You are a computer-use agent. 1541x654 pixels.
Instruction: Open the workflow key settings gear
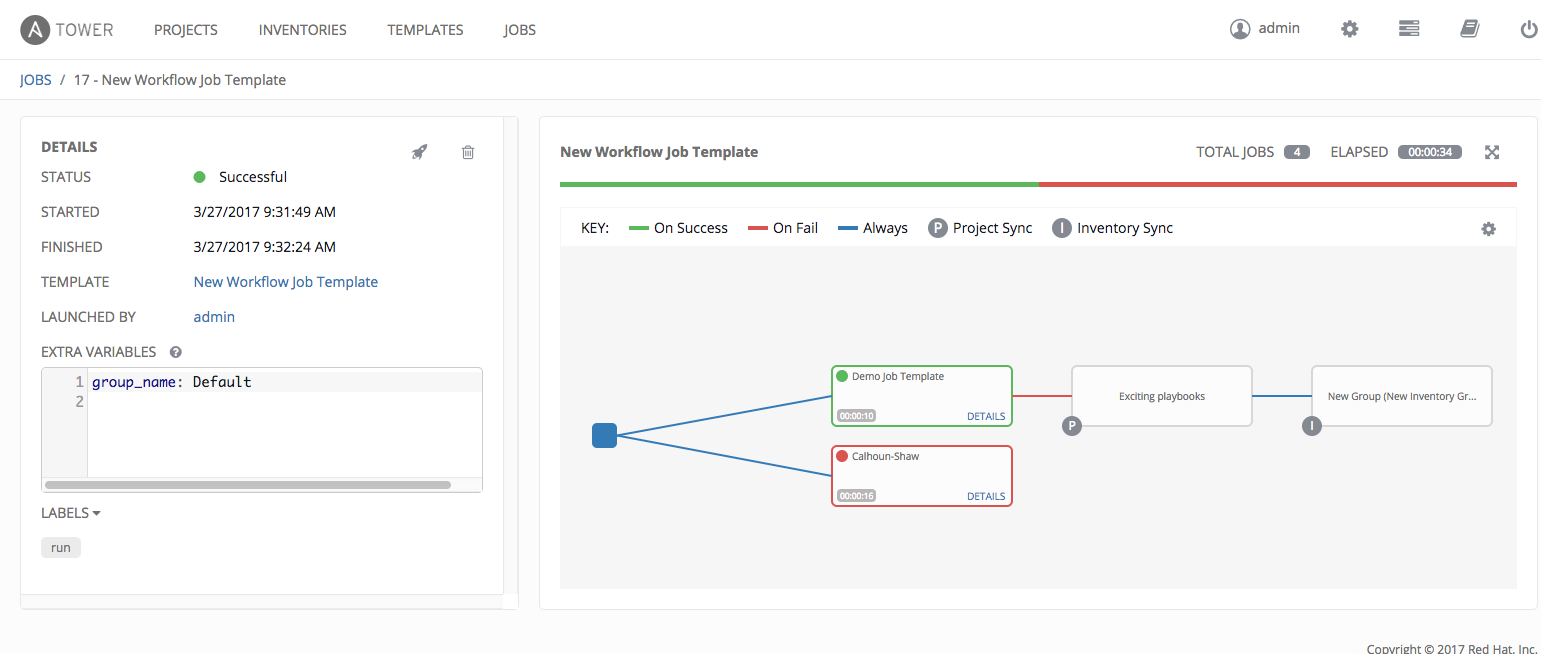click(1488, 229)
